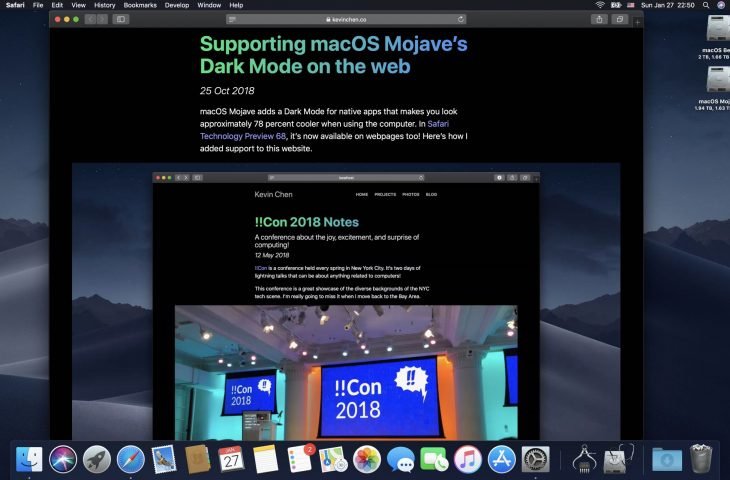730x480 pixels.
Task: Open the Trash in Dock
Action: point(701,459)
